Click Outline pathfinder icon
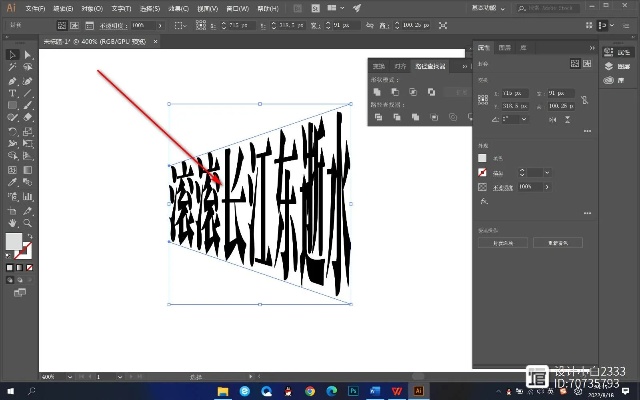640x400 pixels. 453,117
